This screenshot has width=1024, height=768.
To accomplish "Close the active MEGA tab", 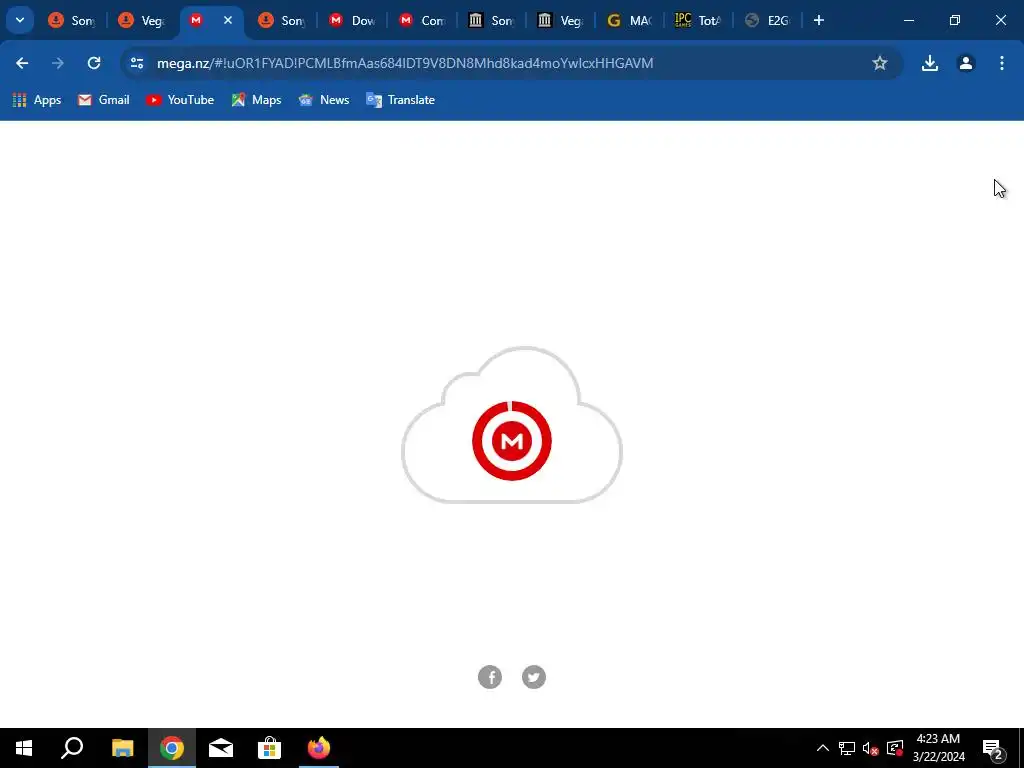I will (228, 20).
